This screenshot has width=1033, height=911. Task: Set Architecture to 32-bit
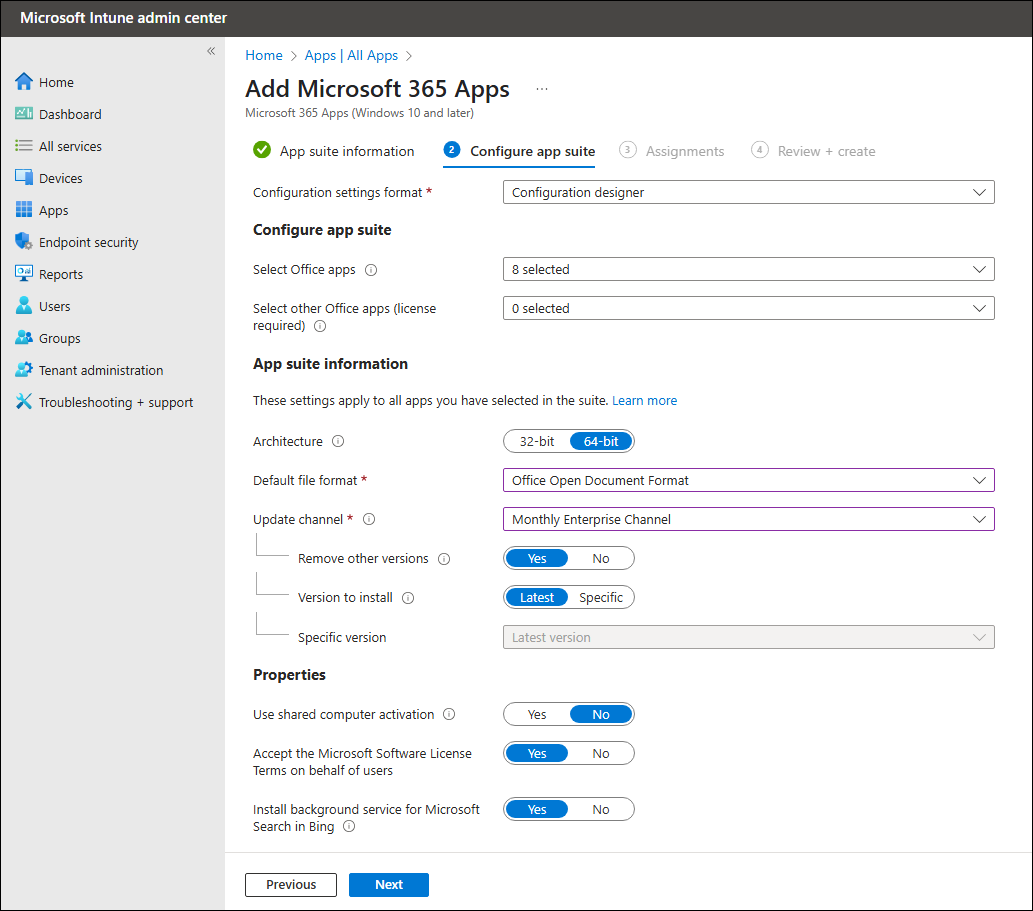(537, 441)
